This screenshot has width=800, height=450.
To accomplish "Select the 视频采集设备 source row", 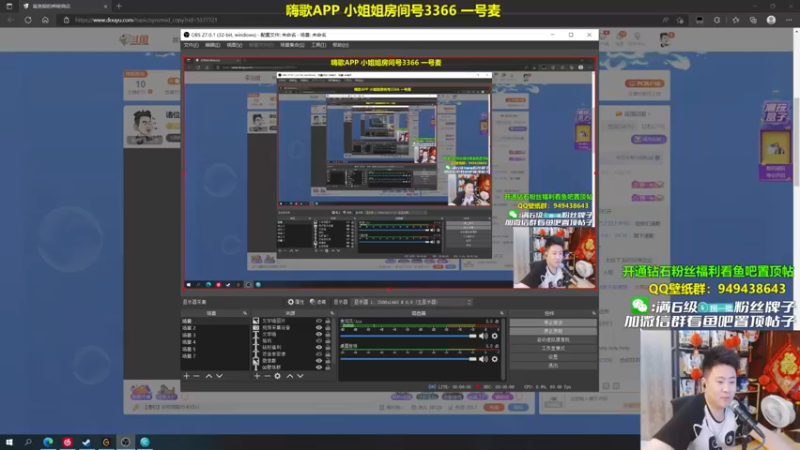I will pyautogui.click(x=292, y=328).
